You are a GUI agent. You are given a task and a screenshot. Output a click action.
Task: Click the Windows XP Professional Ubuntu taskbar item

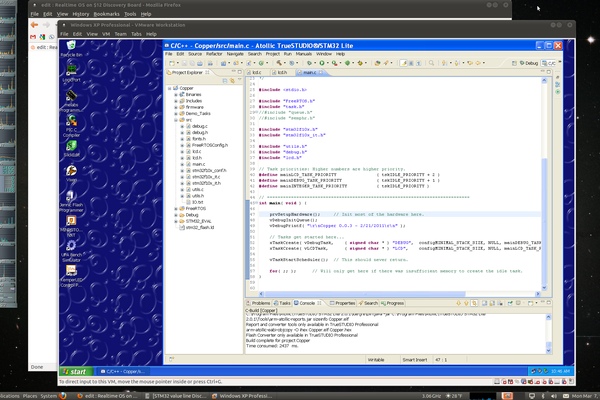(242, 396)
